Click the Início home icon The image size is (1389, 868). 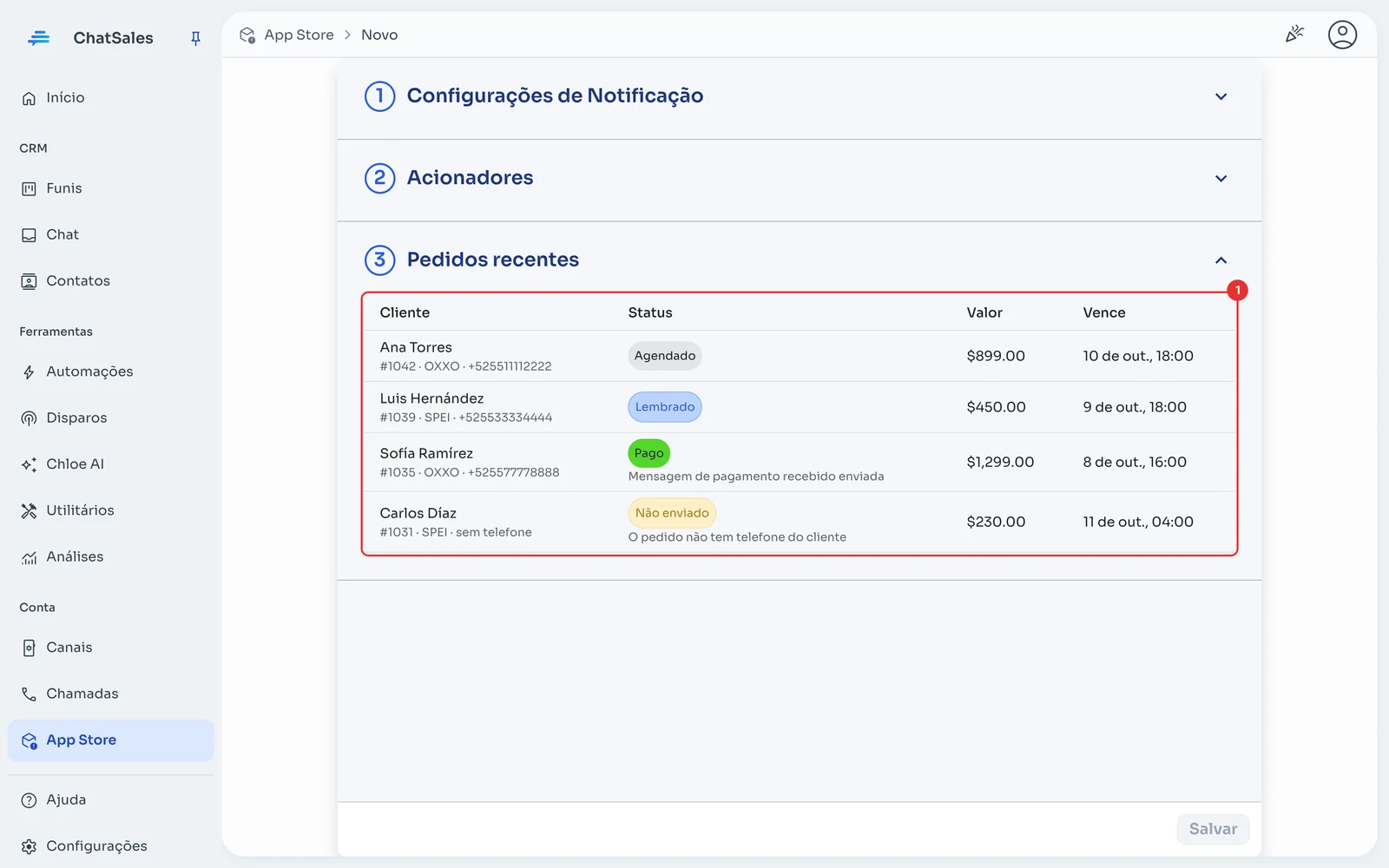tap(29, 98)
